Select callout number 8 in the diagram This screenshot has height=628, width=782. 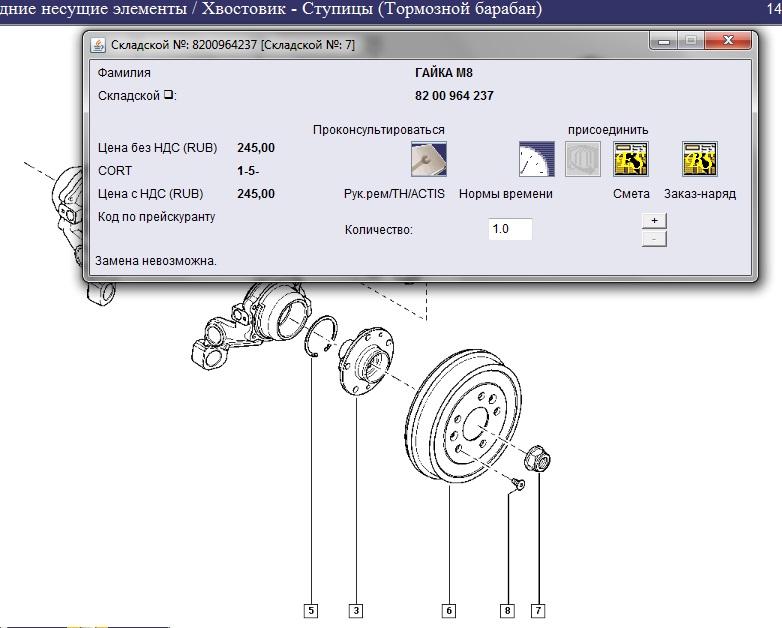coord(507,609)
